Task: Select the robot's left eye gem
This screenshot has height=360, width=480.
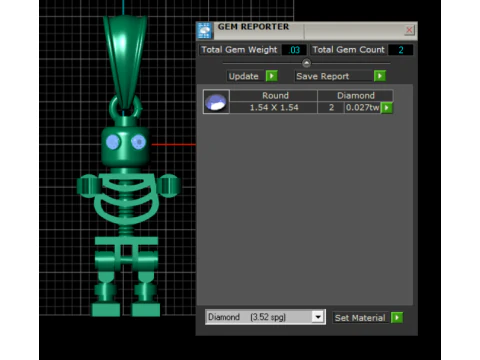Action: pyautogui.click(x=113, y=142)
